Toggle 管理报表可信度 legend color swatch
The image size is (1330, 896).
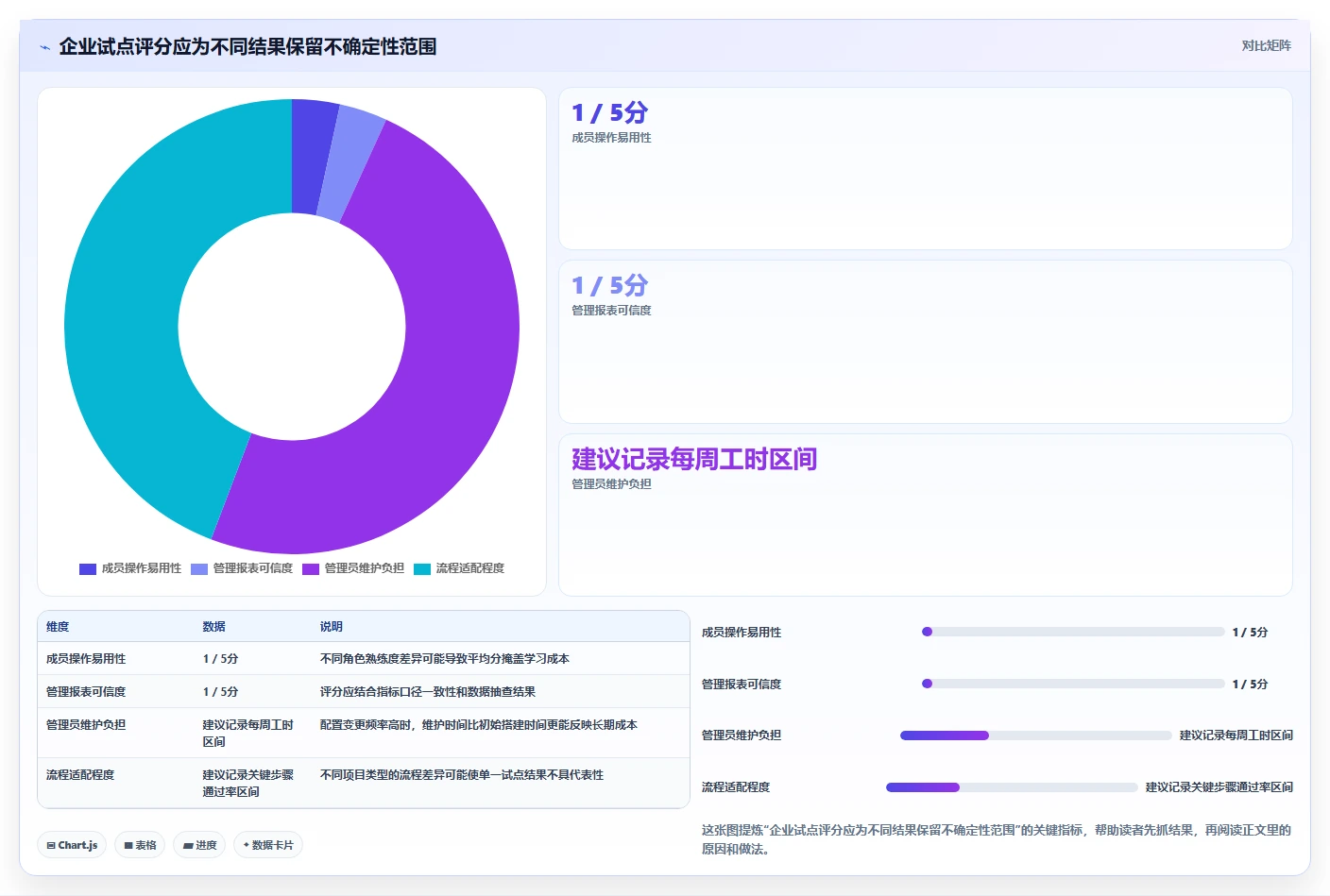click(x=199, y=568)
